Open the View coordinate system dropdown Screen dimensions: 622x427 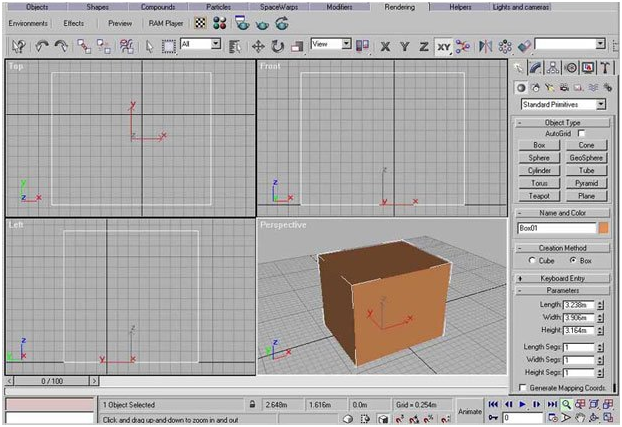(331, 44)
